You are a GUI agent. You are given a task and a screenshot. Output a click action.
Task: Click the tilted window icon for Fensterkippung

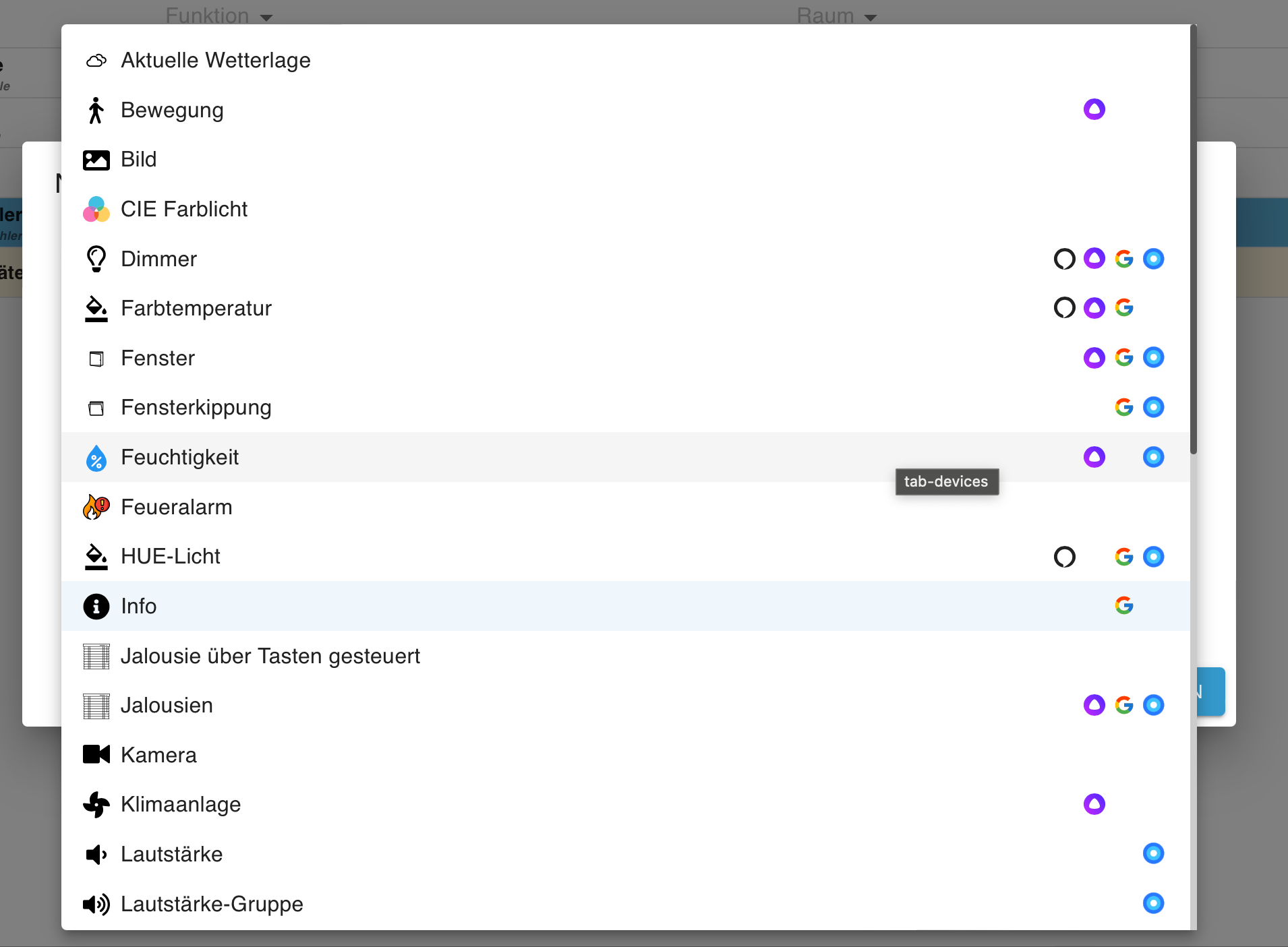[x=96, y=408]
